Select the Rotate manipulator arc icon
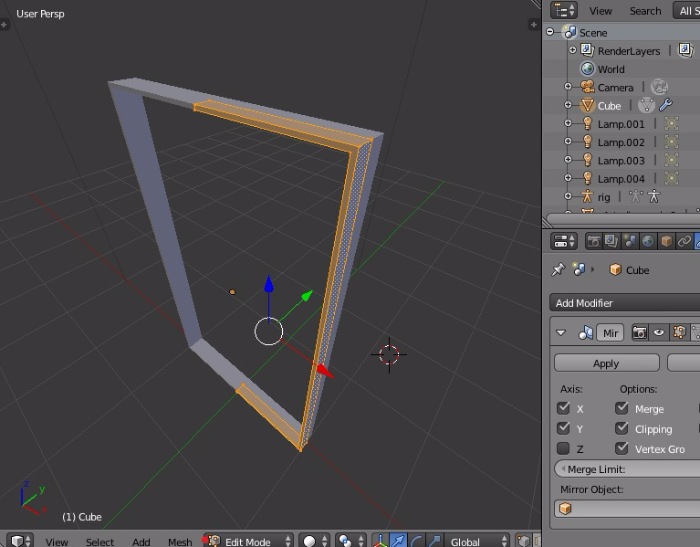Screen dimensions: 700x547 coord(416,541)
